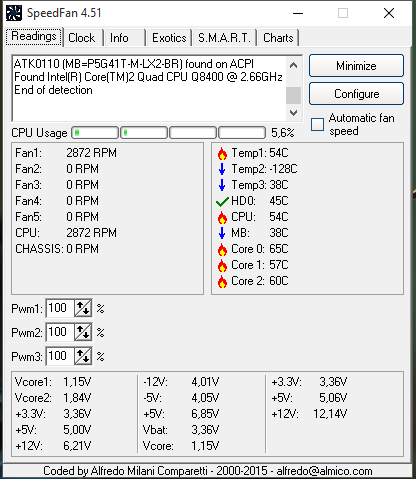Open the S.M.A.R.T. tab
416x479 pixels.
pos(224,38)
